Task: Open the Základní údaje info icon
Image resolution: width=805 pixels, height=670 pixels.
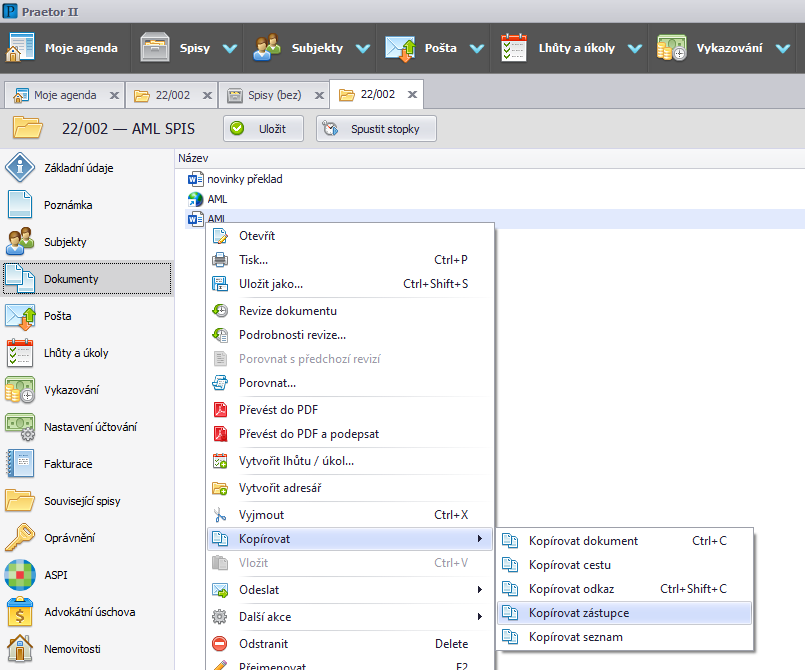Action: [x=21, y=168]
